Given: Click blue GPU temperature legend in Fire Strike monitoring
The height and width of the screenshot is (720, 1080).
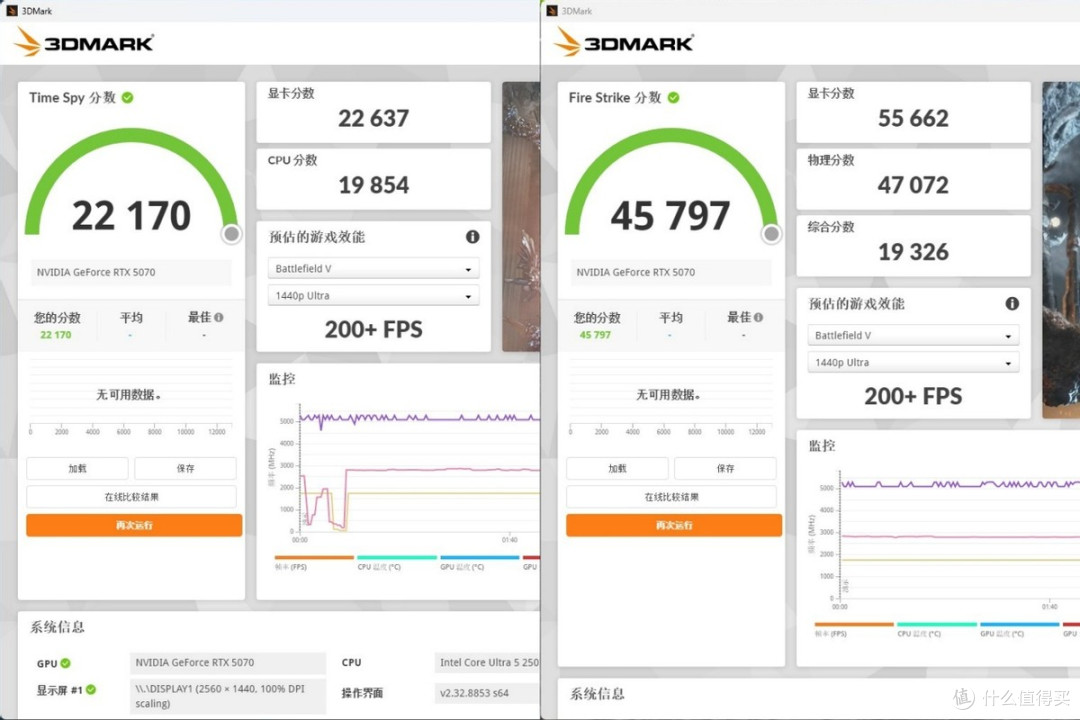Looking at the screenshot, I should (1019, 624).
